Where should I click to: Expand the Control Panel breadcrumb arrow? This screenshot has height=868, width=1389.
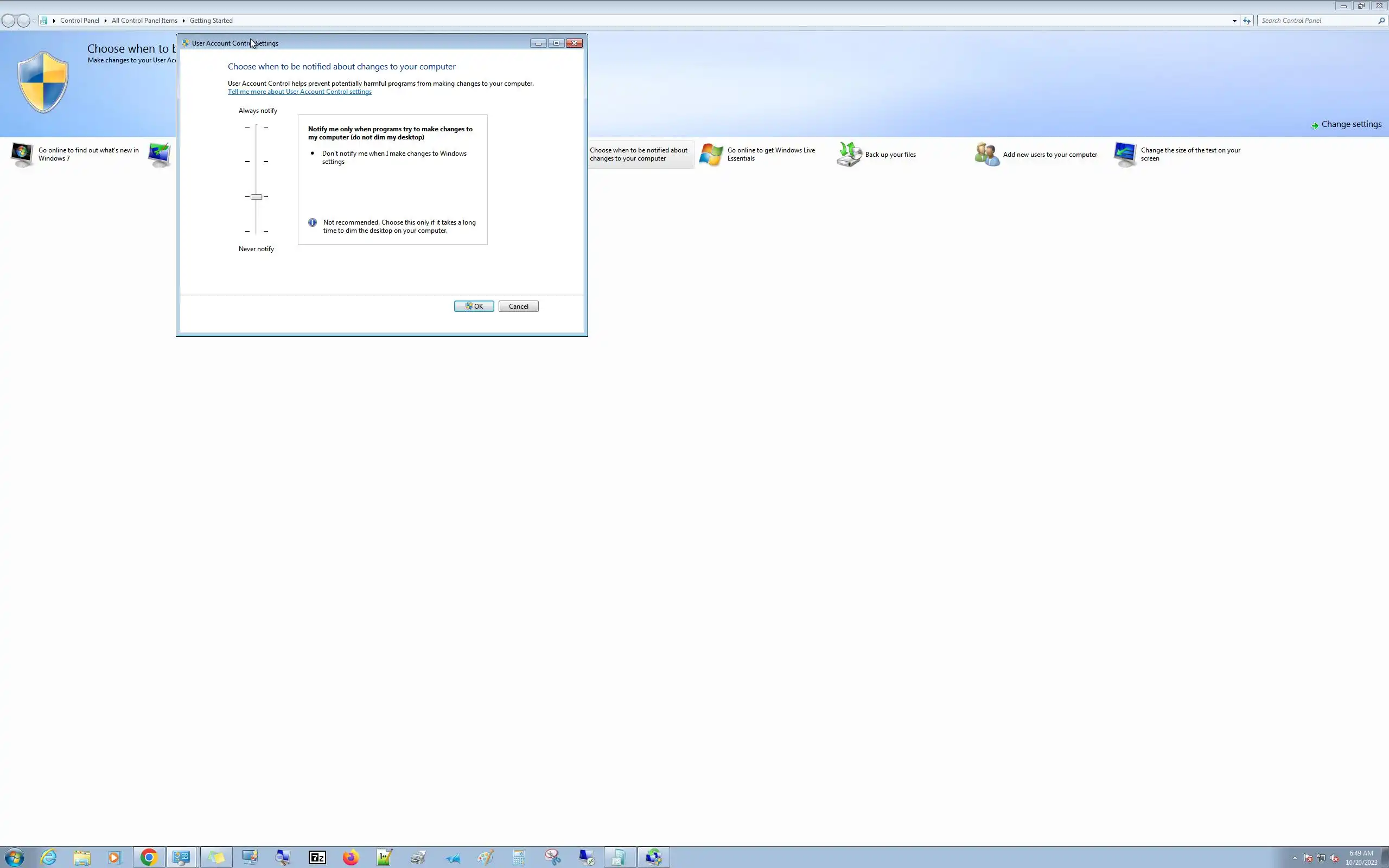pyautogui.click(x=106, y=21)
